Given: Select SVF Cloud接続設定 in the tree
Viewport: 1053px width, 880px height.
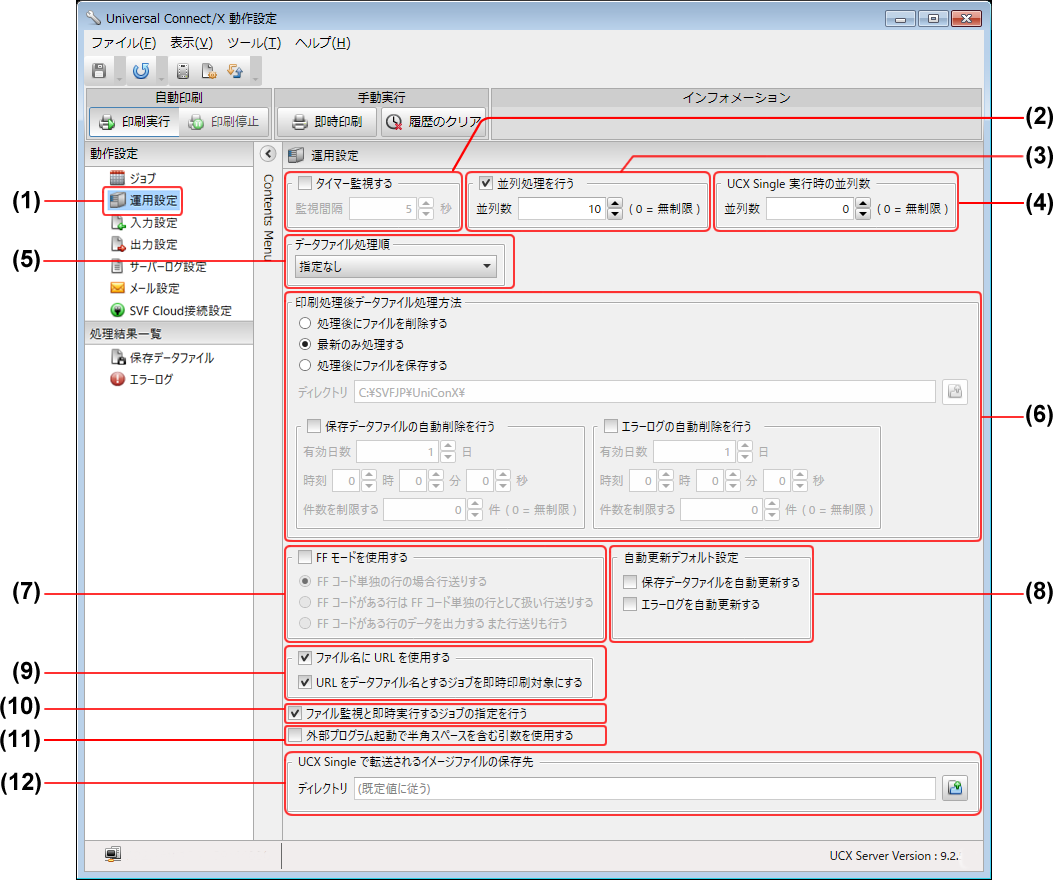Looking at the screenshot, I should click(x=171, y=311).
